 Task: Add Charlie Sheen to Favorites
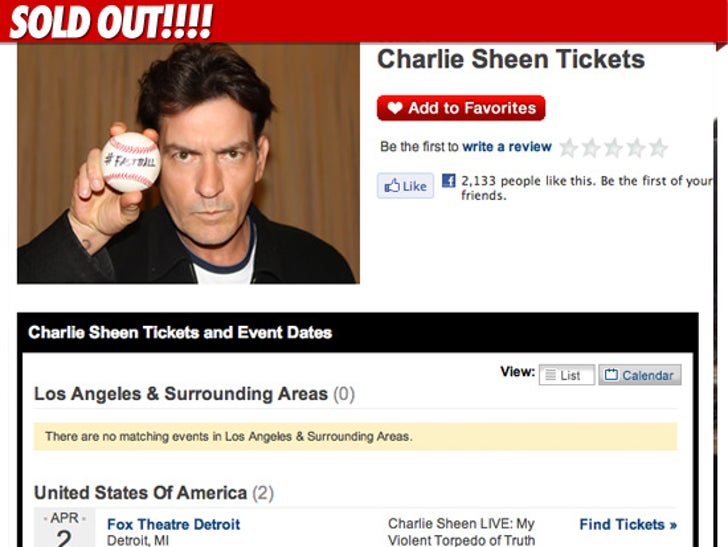click(461, 108)
